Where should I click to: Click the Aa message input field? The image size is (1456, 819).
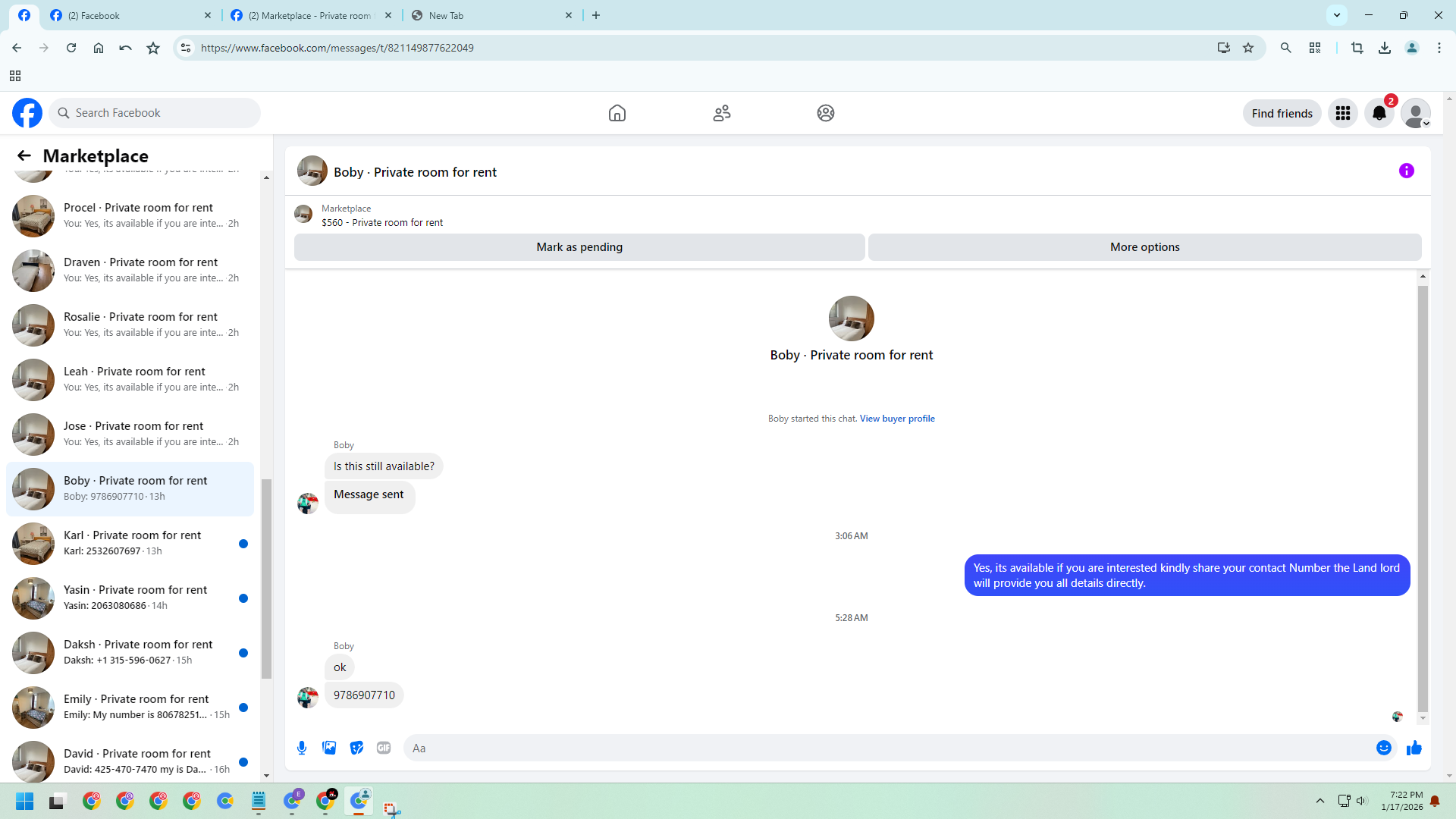(x=887, y=748)
